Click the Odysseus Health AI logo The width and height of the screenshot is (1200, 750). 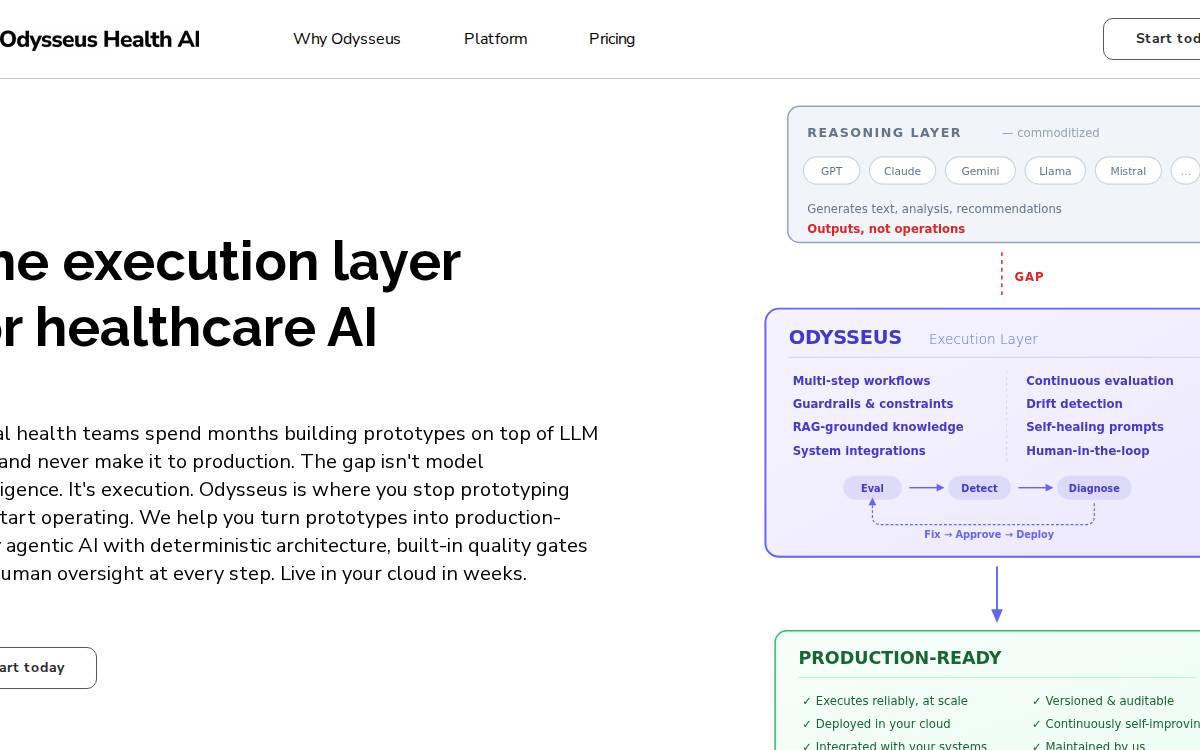coord(99,39)
